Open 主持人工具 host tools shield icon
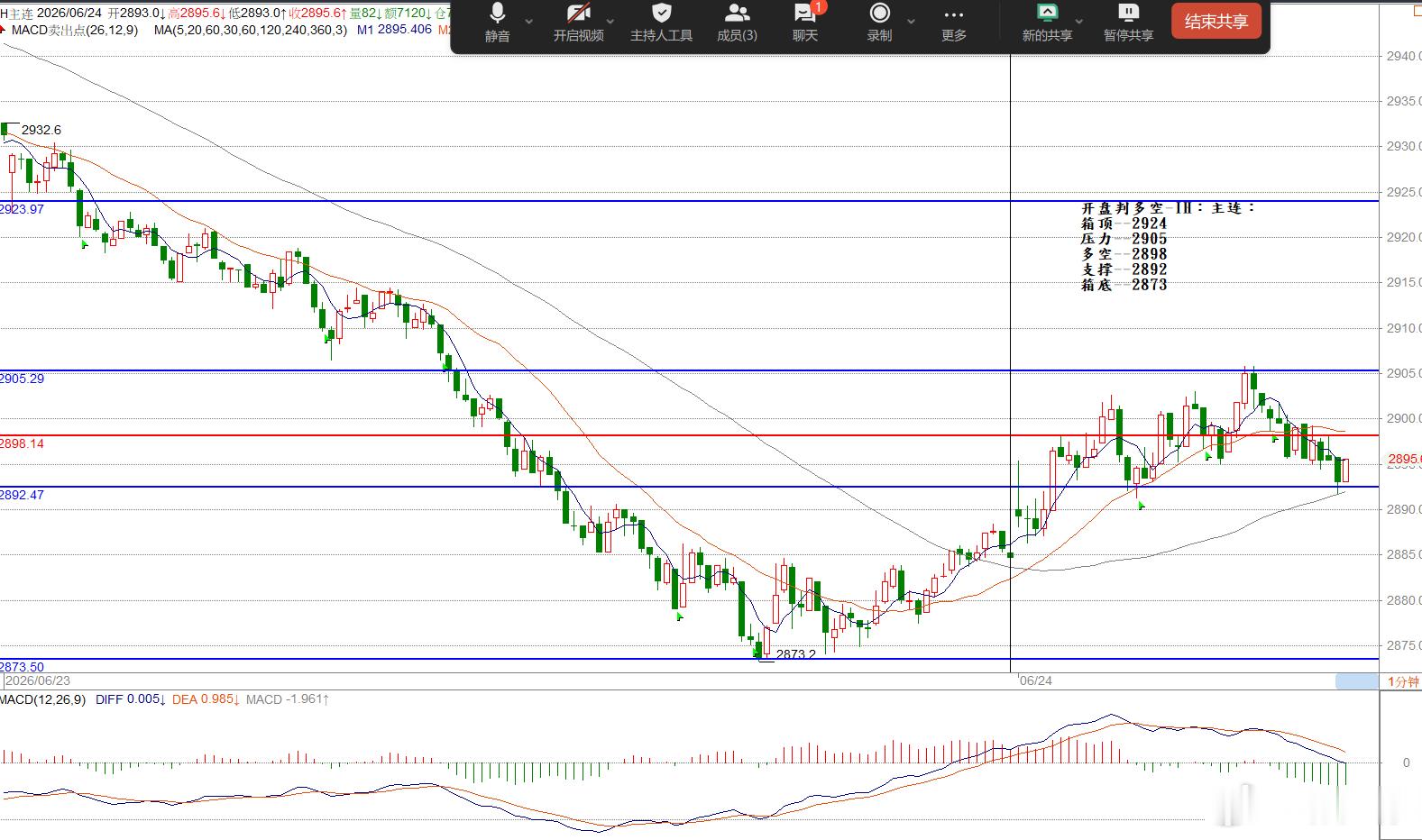1422x840 pixels. click(x=661, y=23)
